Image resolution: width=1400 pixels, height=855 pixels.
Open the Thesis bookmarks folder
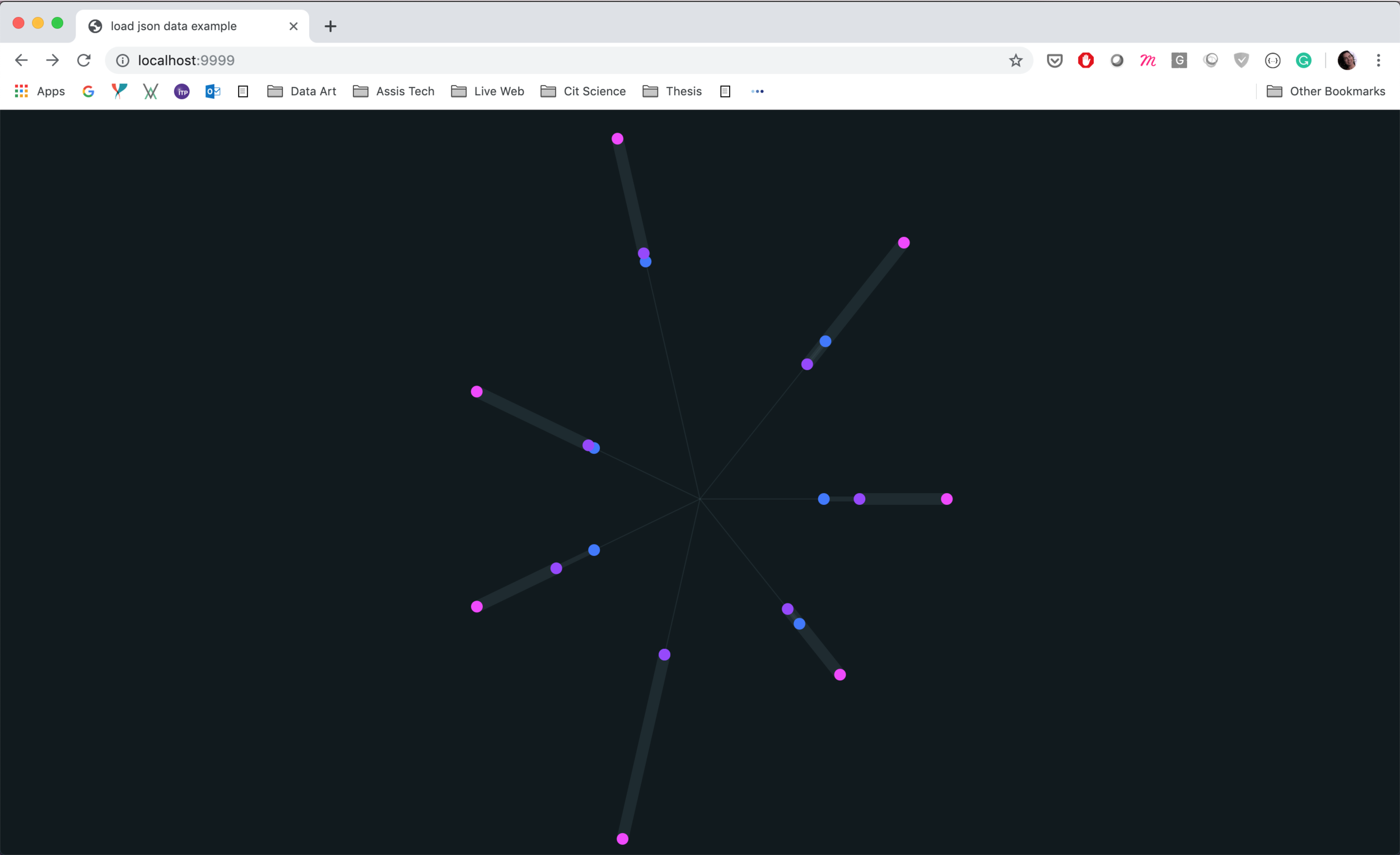click(672, 91)
